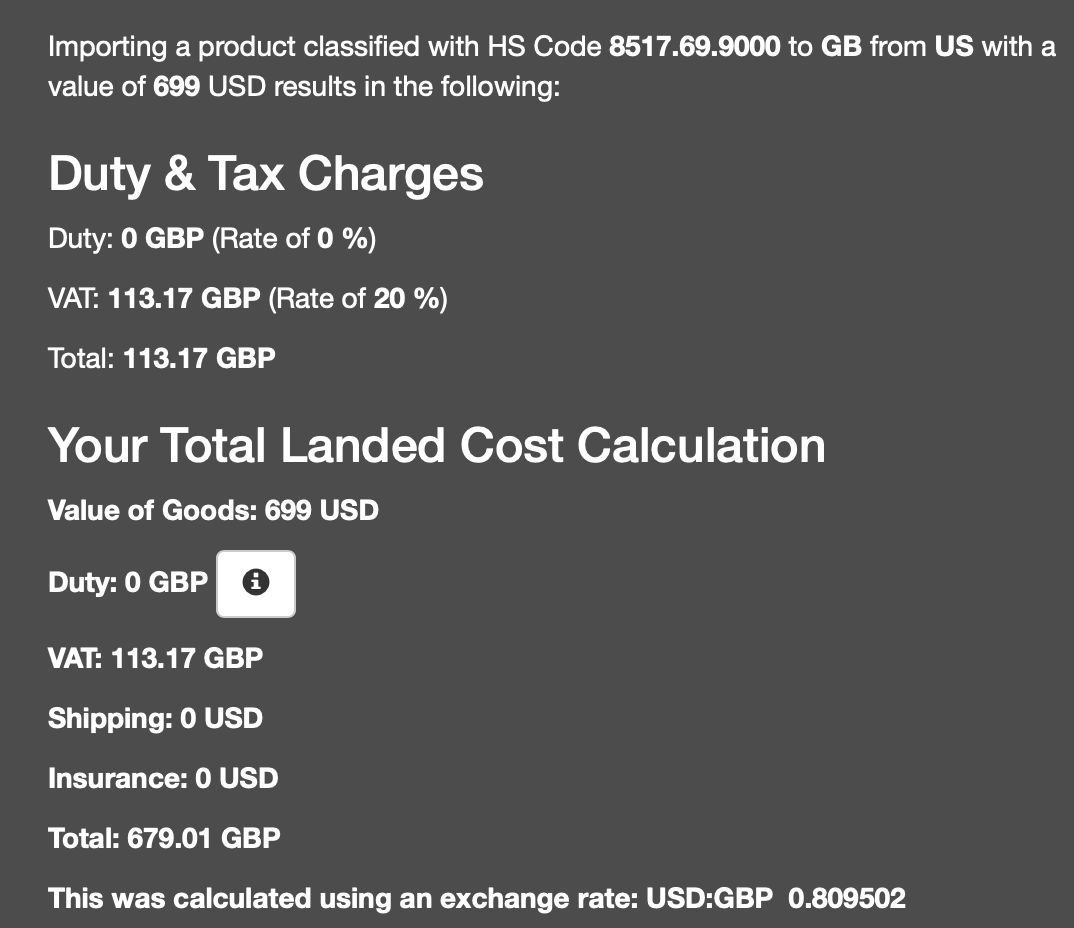The image size is (1074, 928).
Task: Click the exchange rate value 0.809502
Action: [847, 898]
